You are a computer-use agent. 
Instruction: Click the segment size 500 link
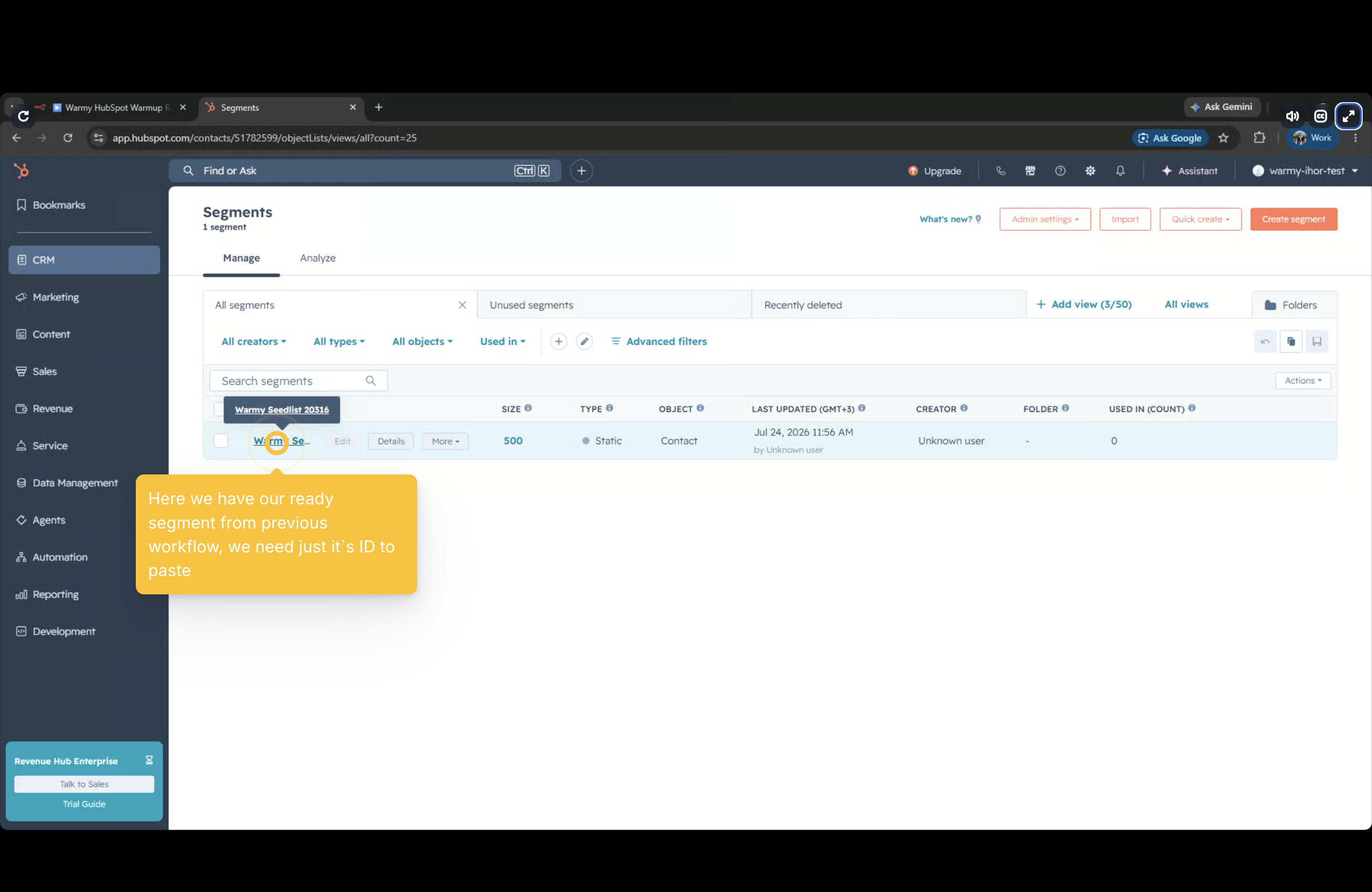click(513, 441)
